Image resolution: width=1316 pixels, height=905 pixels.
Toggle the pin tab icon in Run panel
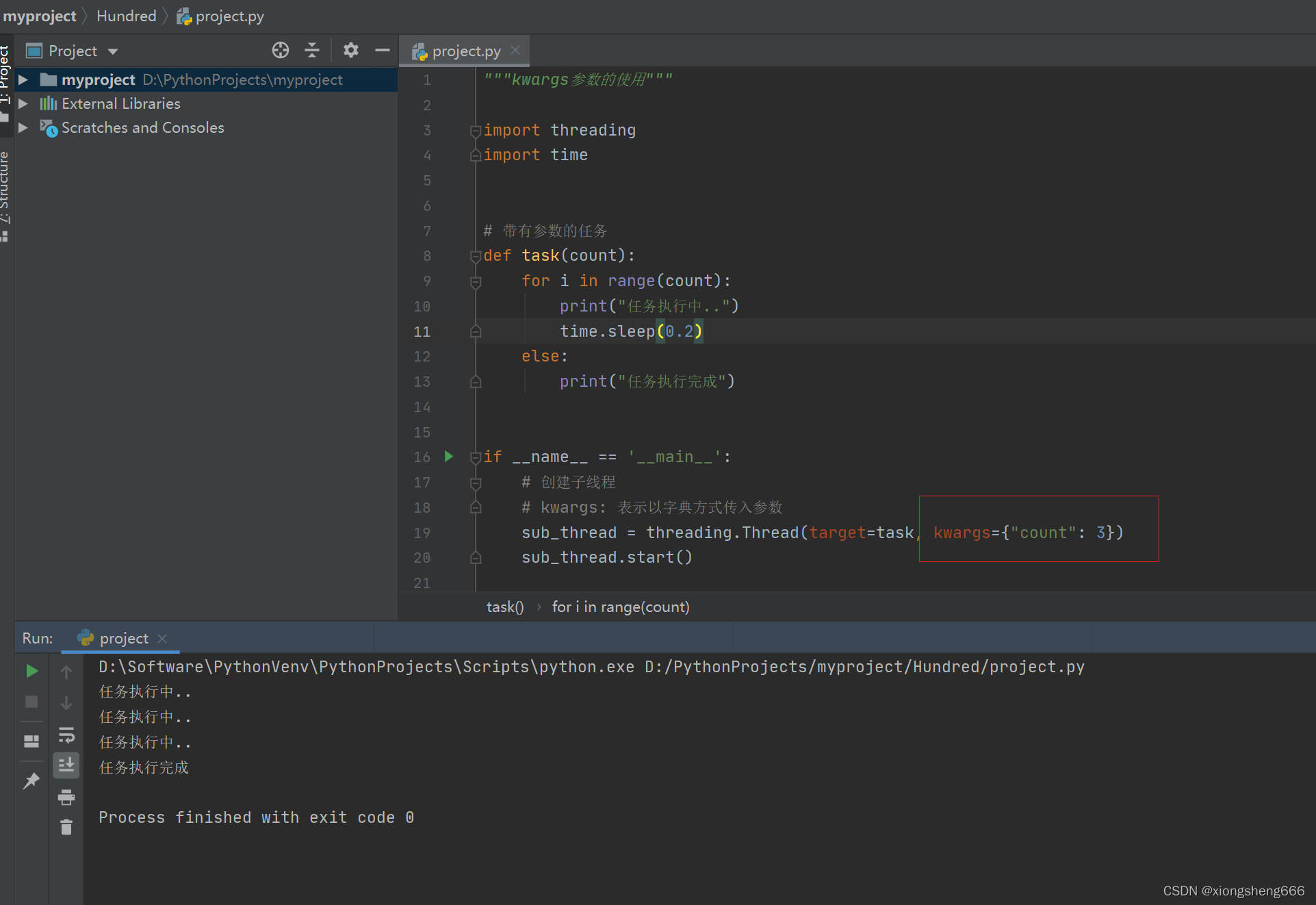coord(31,781)
